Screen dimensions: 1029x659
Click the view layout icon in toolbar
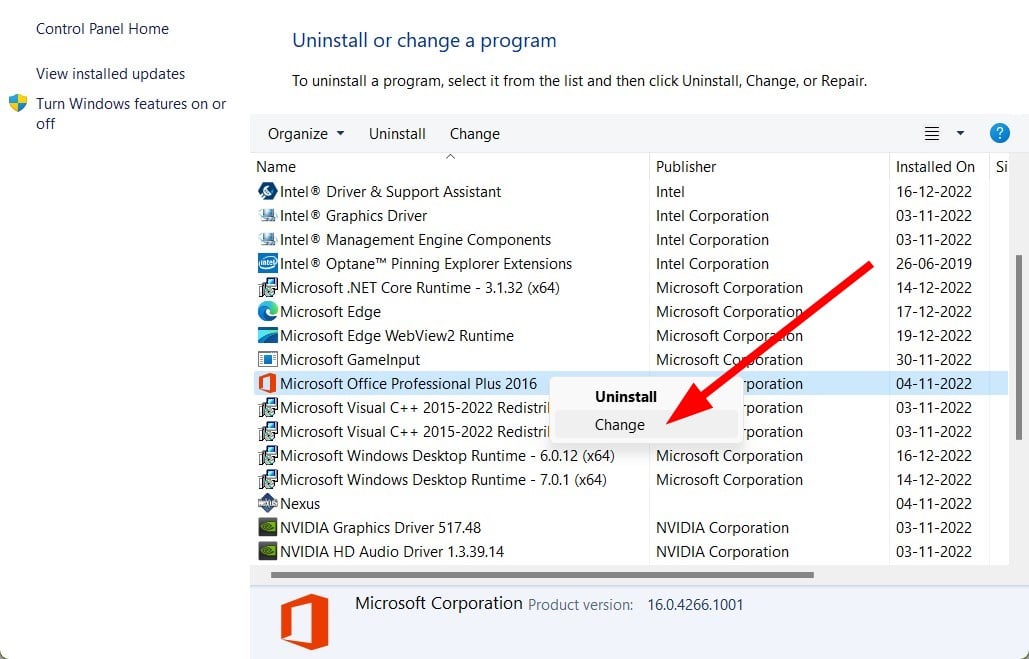pyautogui.click(x=931, y=133)
